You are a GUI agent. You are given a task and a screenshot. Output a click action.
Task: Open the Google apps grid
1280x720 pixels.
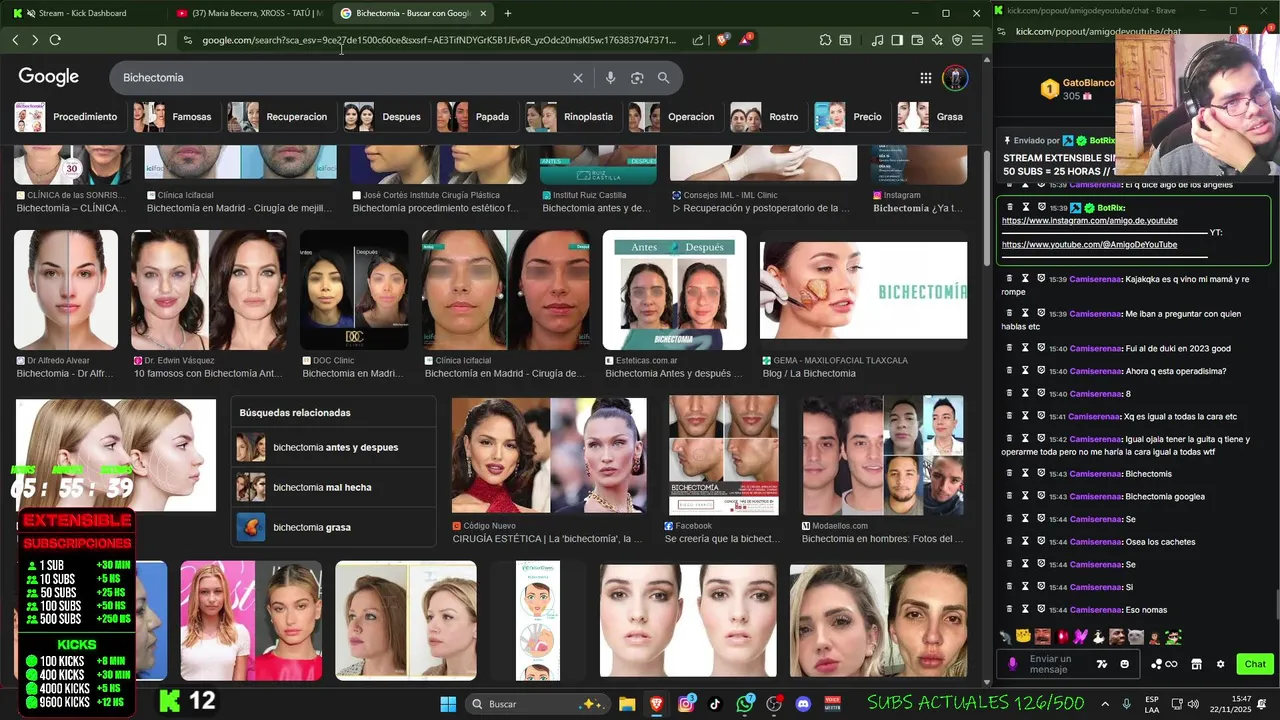[x=926, y=78]
